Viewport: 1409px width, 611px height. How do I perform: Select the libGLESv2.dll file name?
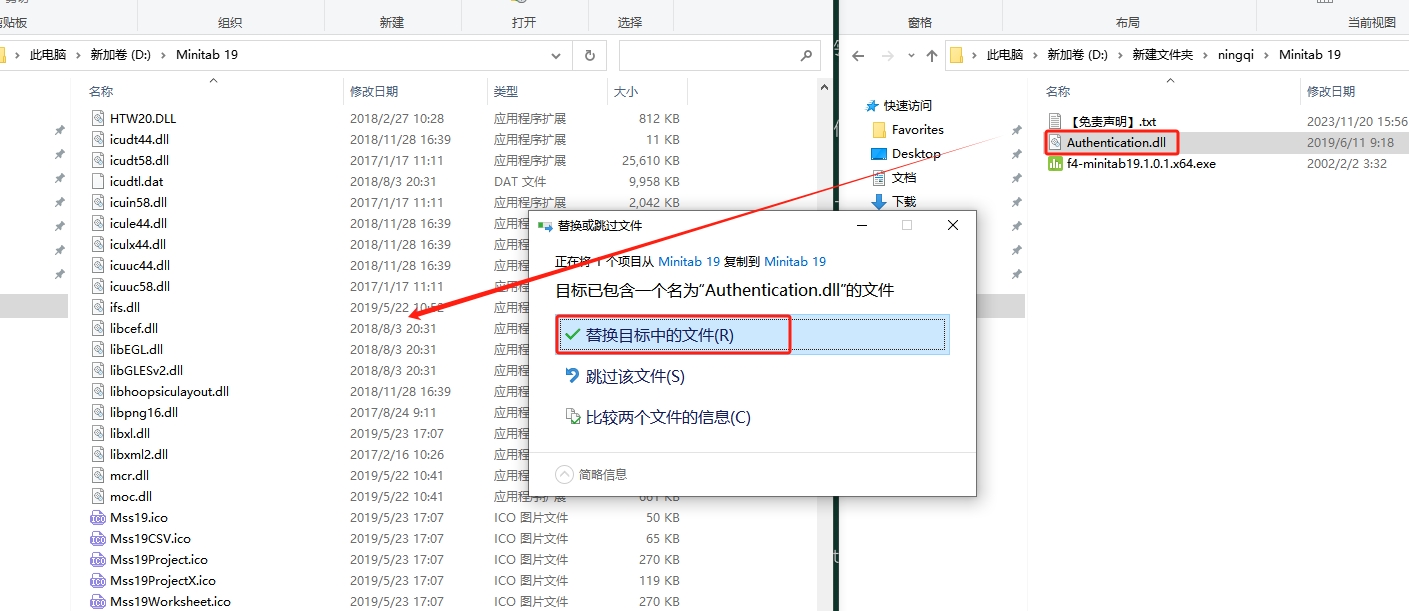click(146, 370)
